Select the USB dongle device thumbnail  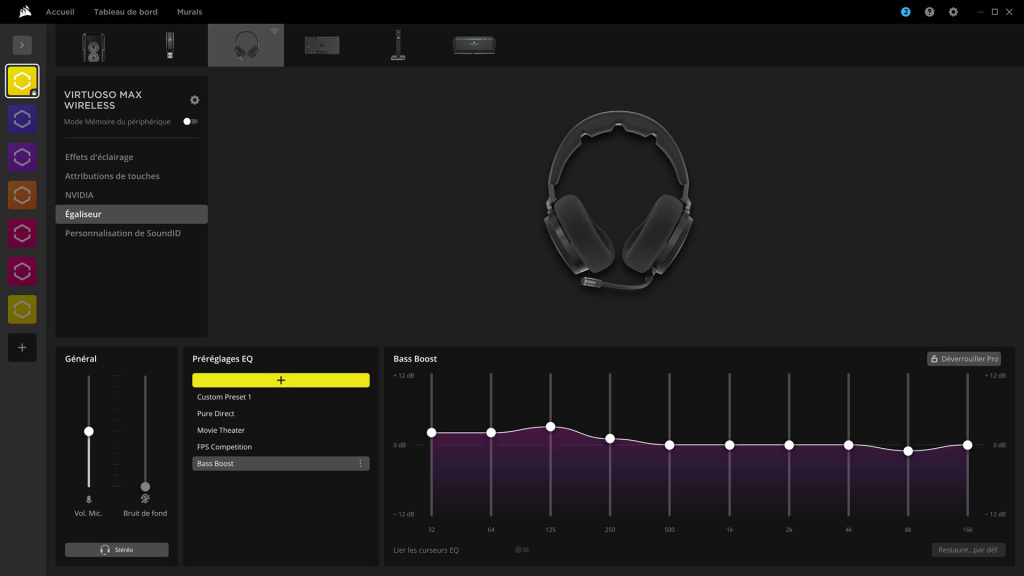[x=170, y=46]
